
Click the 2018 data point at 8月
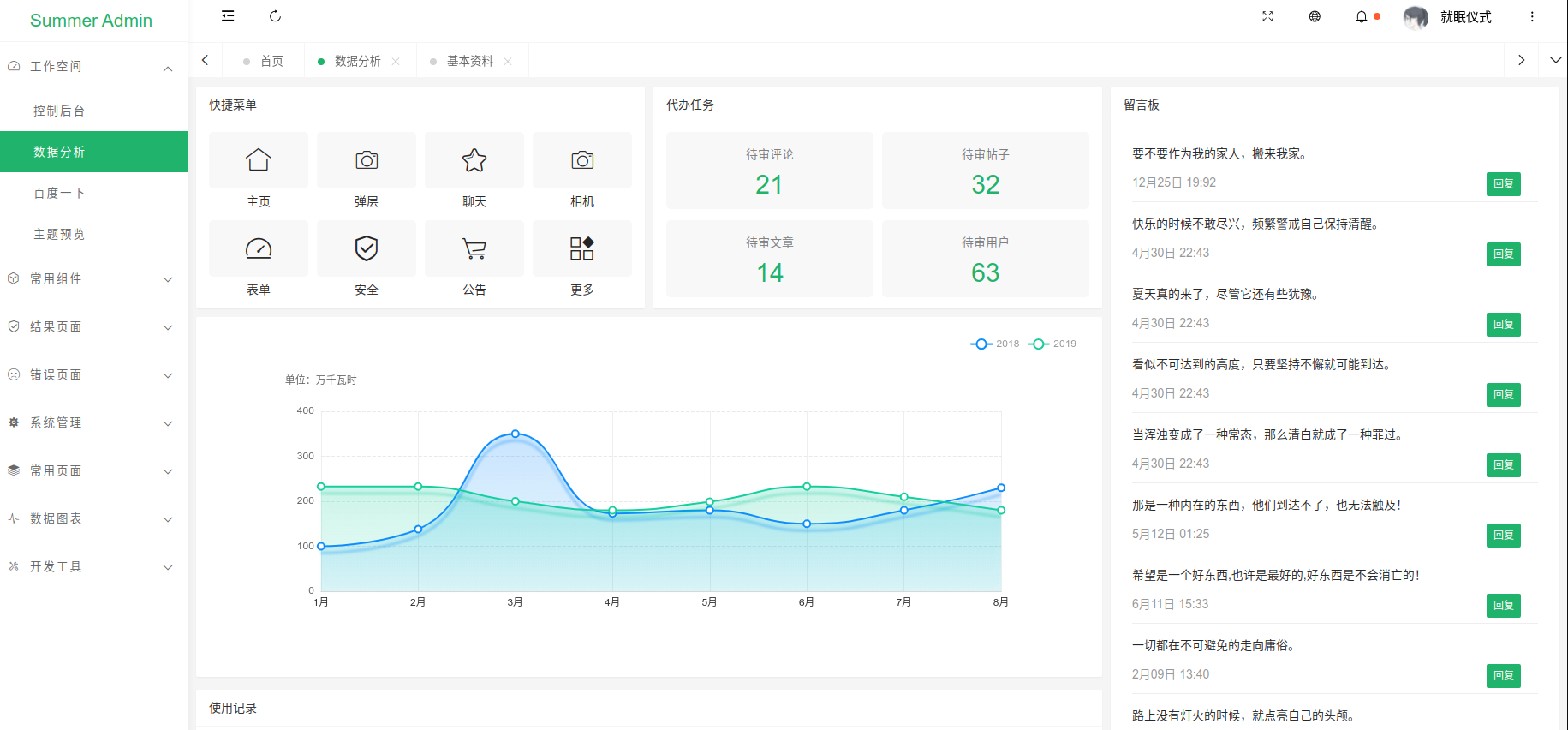coord(1001,488)
